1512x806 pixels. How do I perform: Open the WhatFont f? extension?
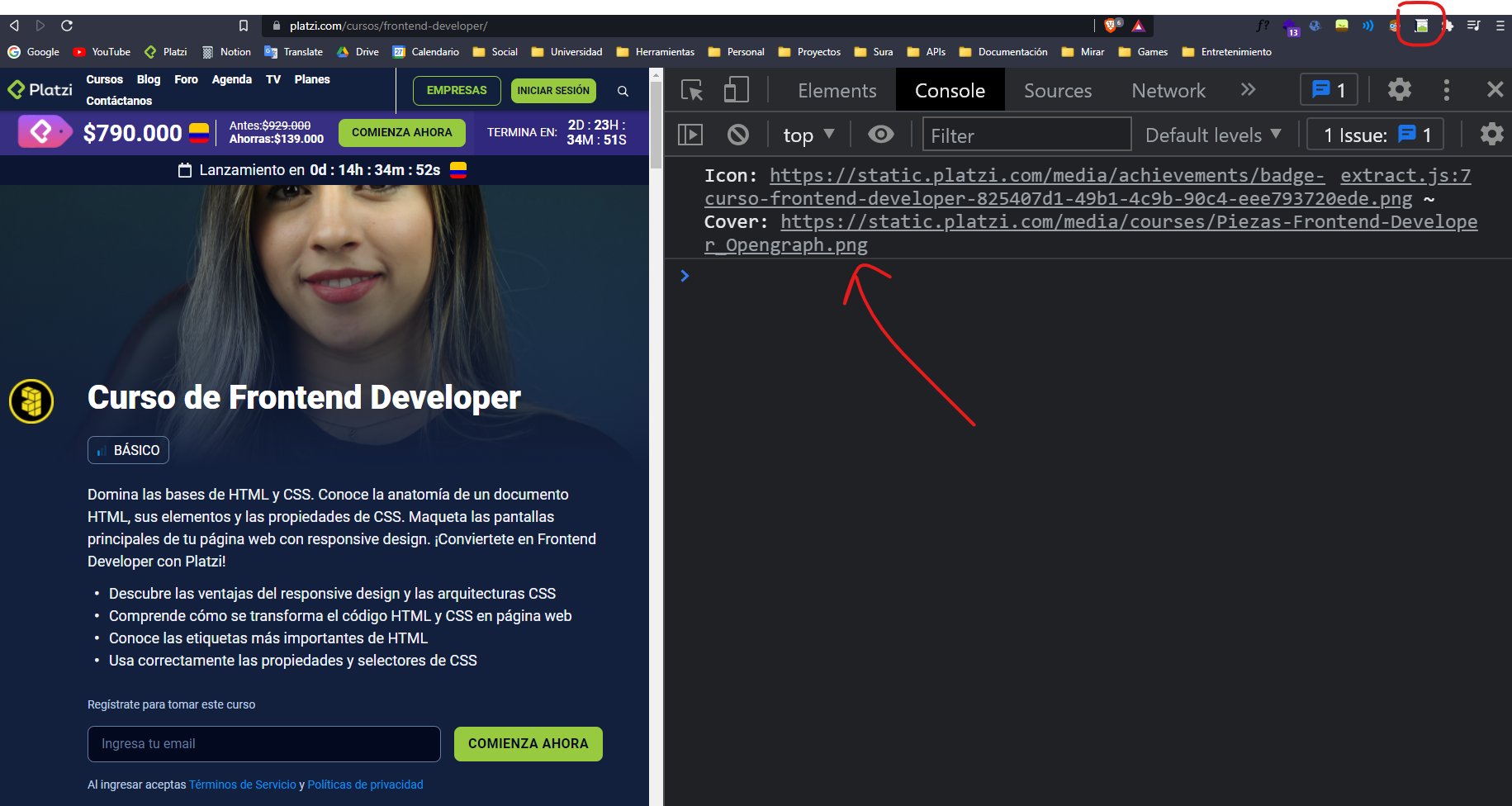coord(1262,26)
